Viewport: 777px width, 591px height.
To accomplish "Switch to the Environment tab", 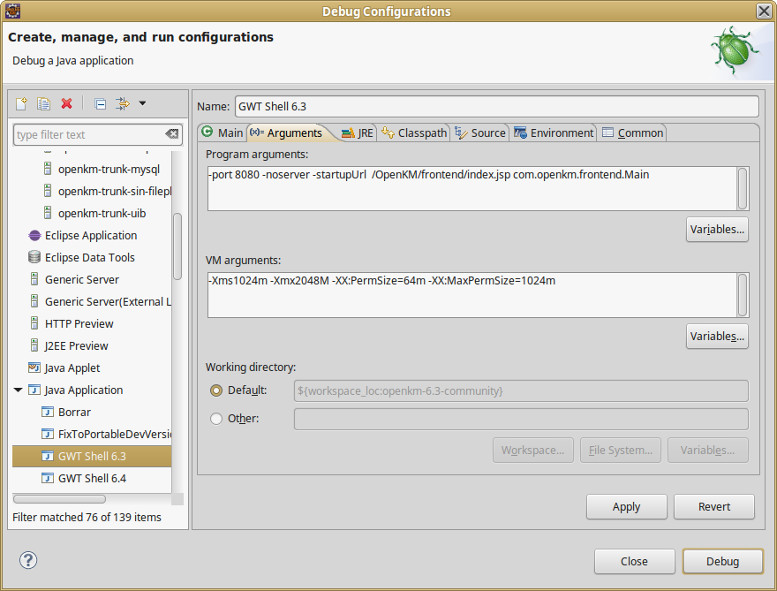I will tap(554, 133).
